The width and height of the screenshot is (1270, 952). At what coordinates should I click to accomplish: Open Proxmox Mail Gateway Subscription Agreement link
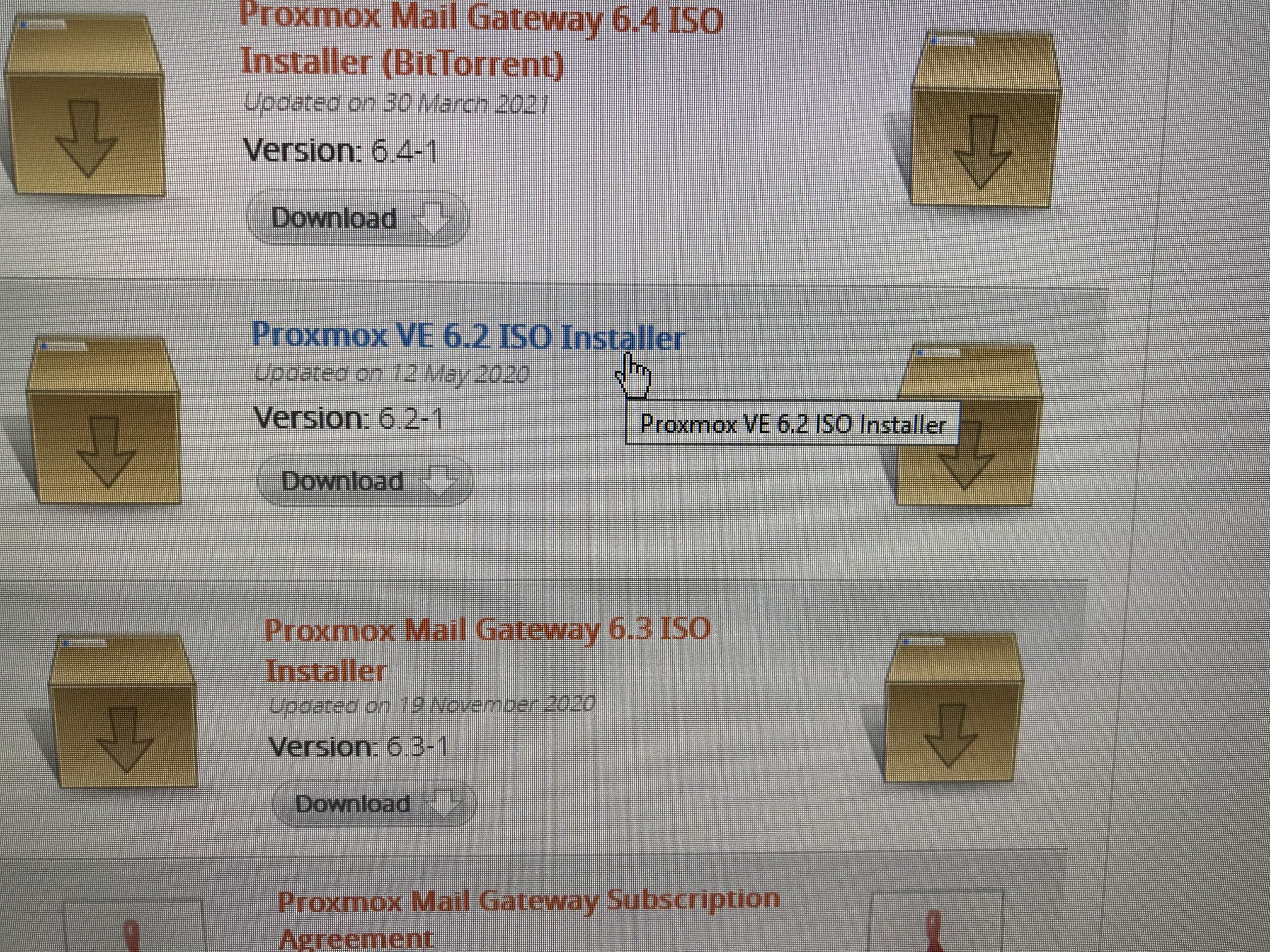click(x=529, y=918)
